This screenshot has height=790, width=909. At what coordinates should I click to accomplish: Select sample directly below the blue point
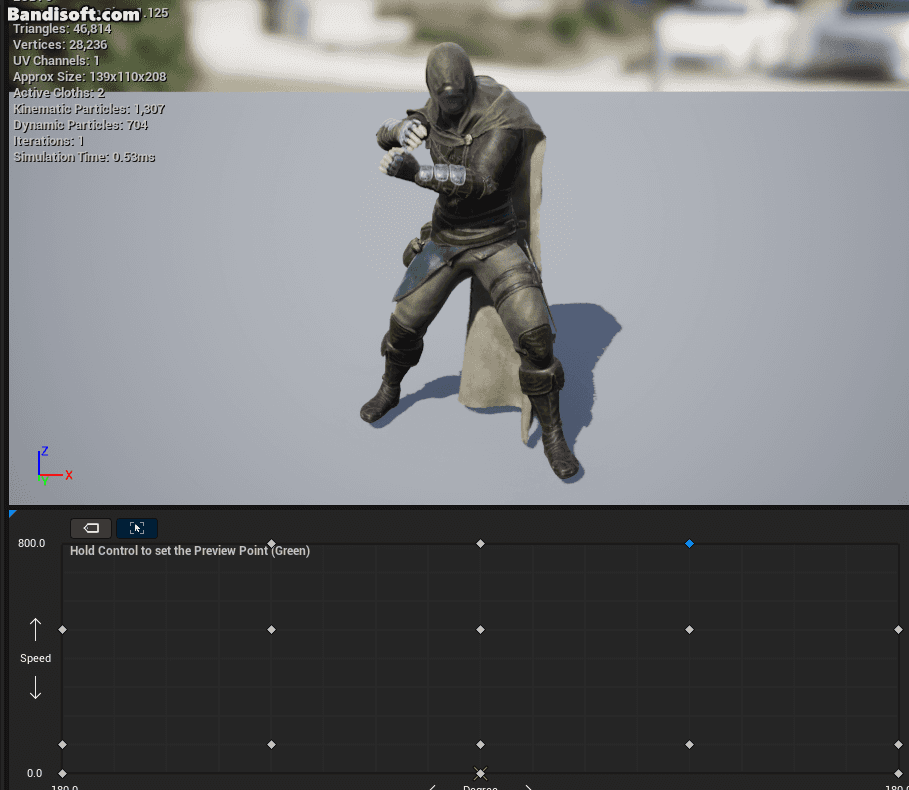(x=689, y=629)
